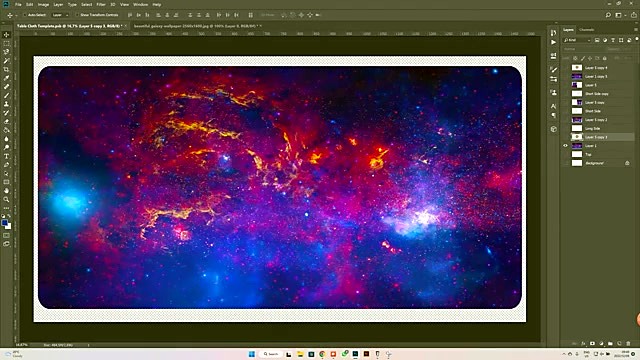640x360 pixels.
Task: Click the Windows Start button
Action: [252, 354]
